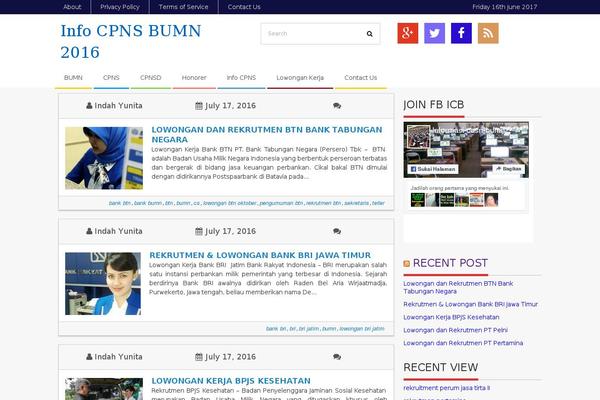600x400 pixels.
Task: Select the Info CPNS navigation tab
Action: tap(241, 78)
